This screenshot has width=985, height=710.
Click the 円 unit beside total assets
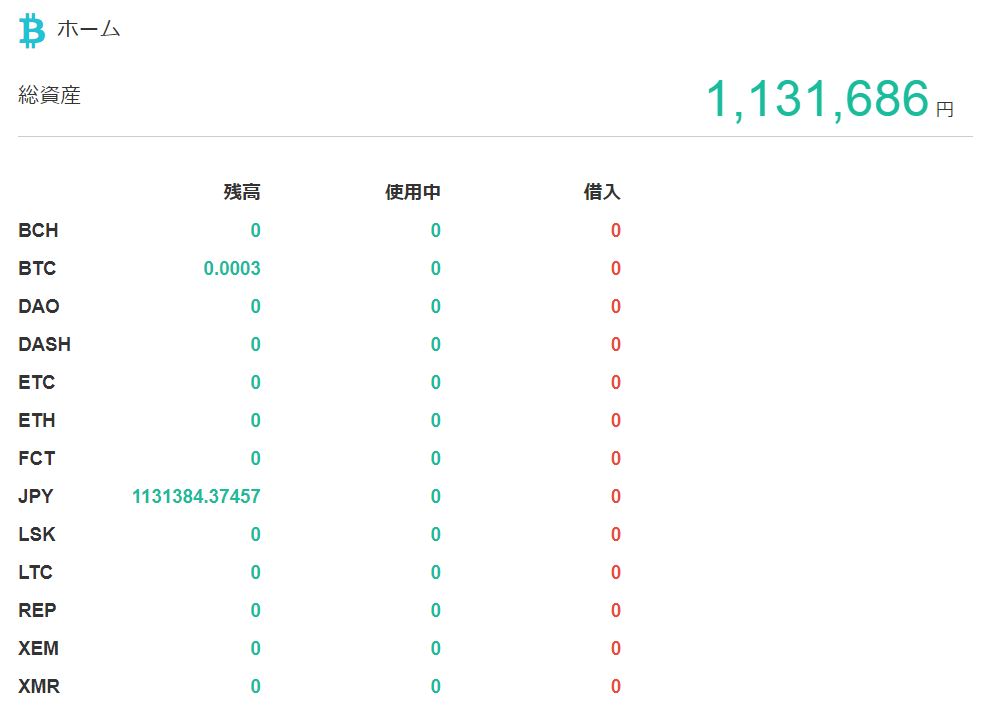(x=945, y=109)
